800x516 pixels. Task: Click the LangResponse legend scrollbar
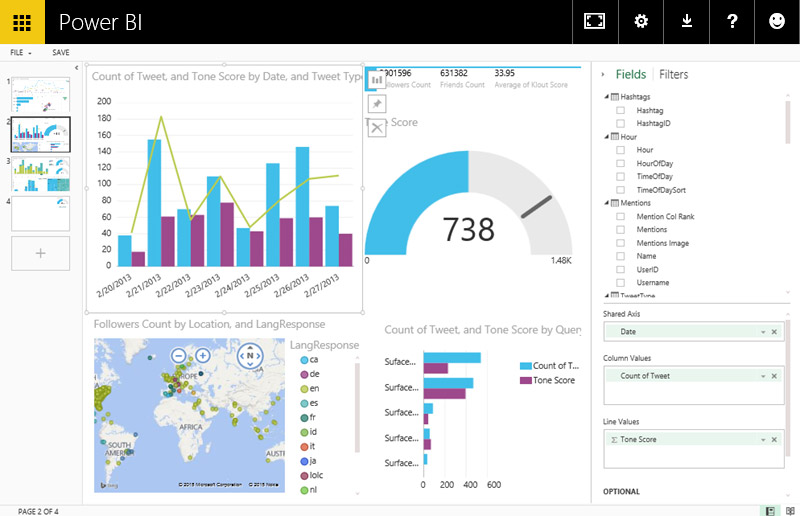357,407
